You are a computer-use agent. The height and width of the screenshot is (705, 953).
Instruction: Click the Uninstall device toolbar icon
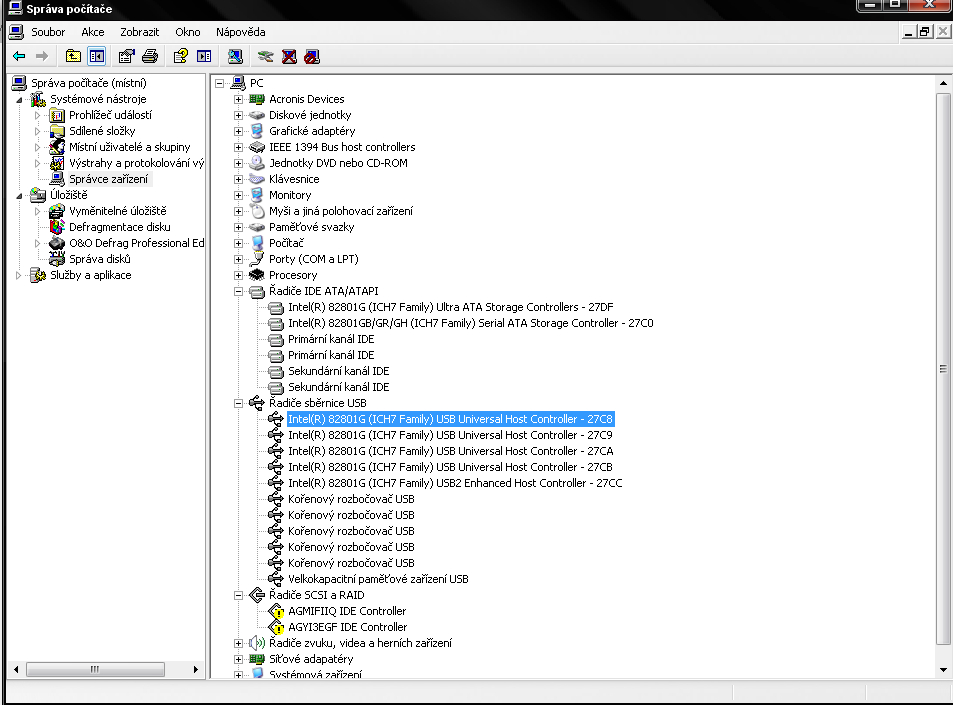click(289, 56)
